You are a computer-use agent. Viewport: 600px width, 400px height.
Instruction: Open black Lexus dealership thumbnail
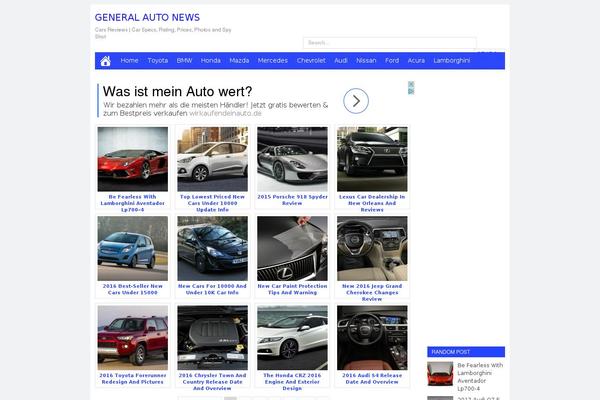pyautogui.click(x=372, y=159)
